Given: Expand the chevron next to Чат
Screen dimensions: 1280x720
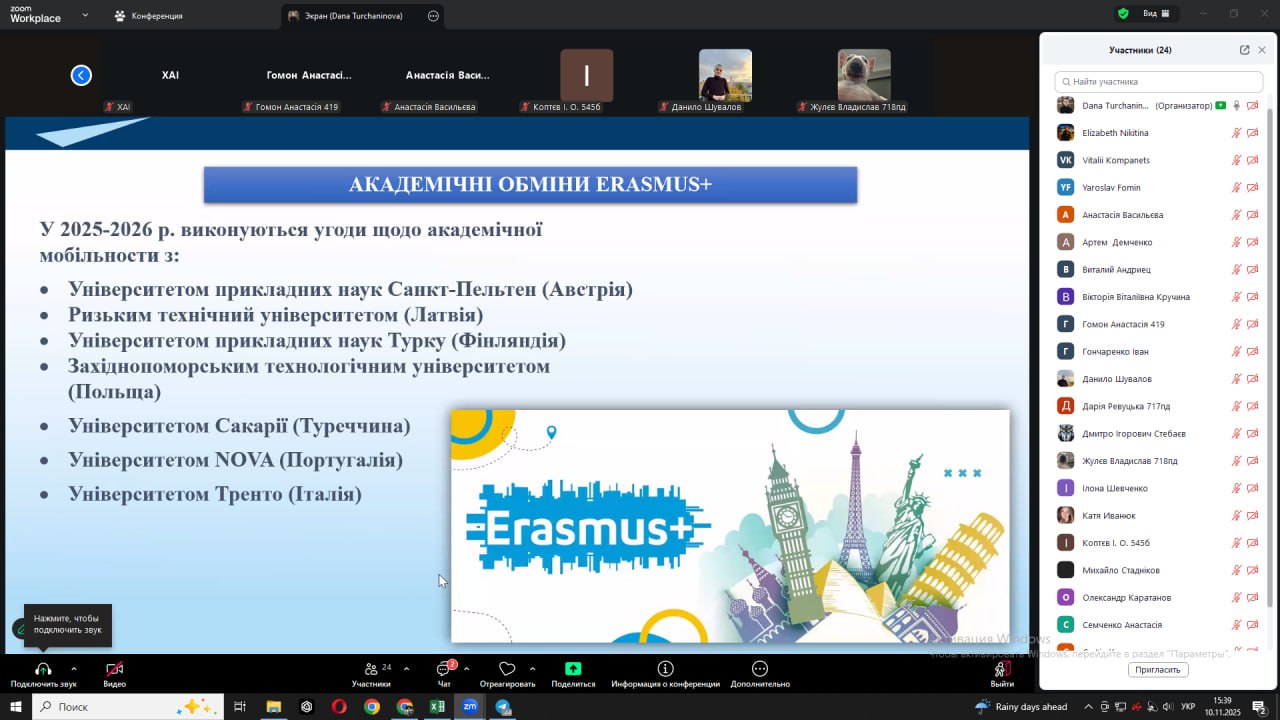Looking at the screenshot, I should pos(466,668).
